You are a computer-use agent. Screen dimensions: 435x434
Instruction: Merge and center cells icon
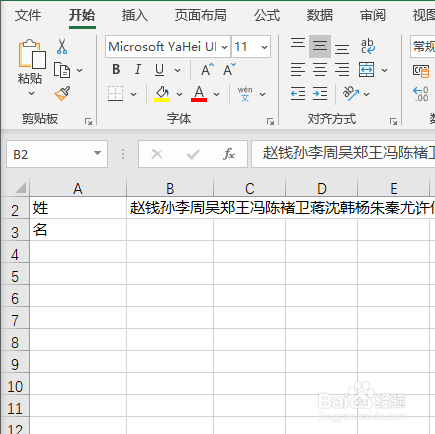coord(366,70)
